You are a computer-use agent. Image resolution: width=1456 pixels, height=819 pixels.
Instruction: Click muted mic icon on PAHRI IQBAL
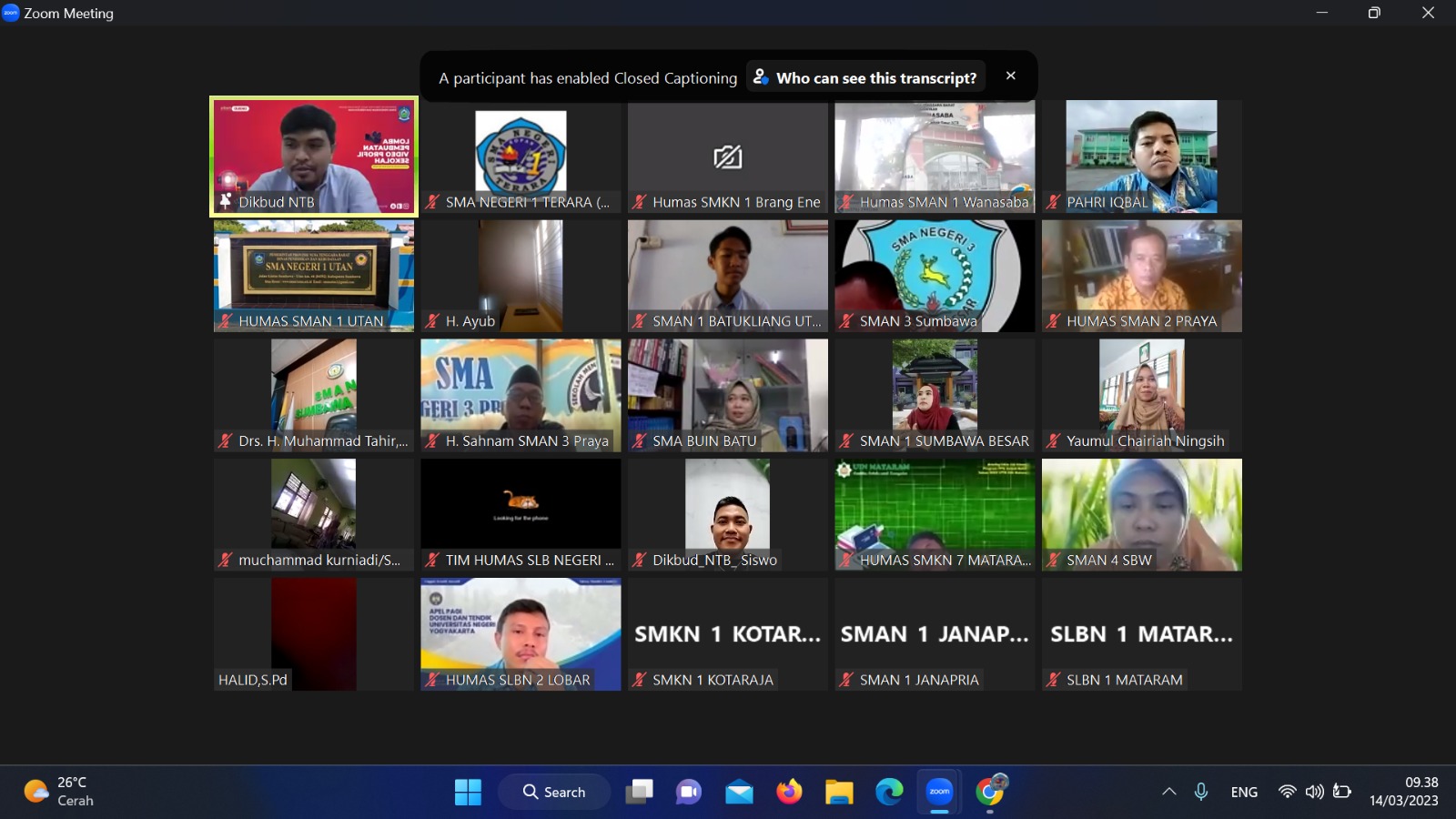(1054, 202)
